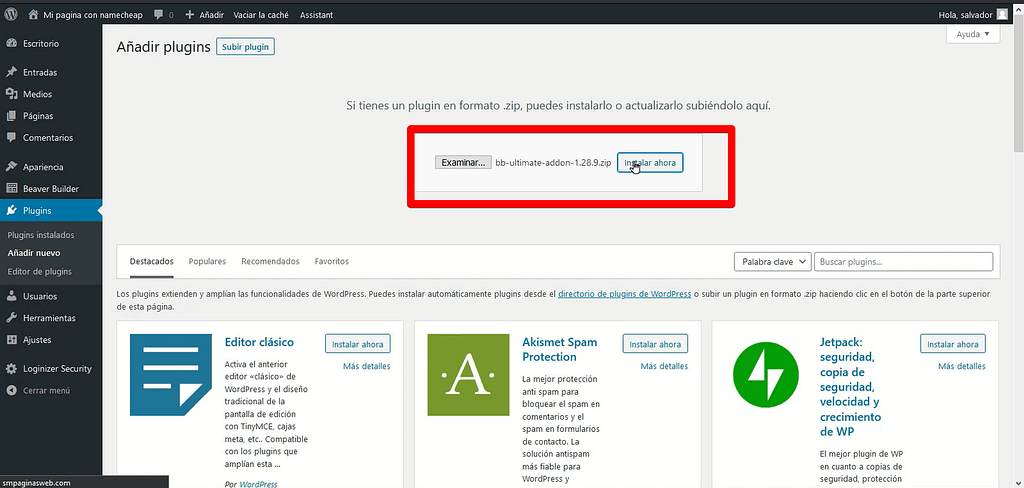
Task: Click the plus icon next to Añadir
Action: (189, 14)
